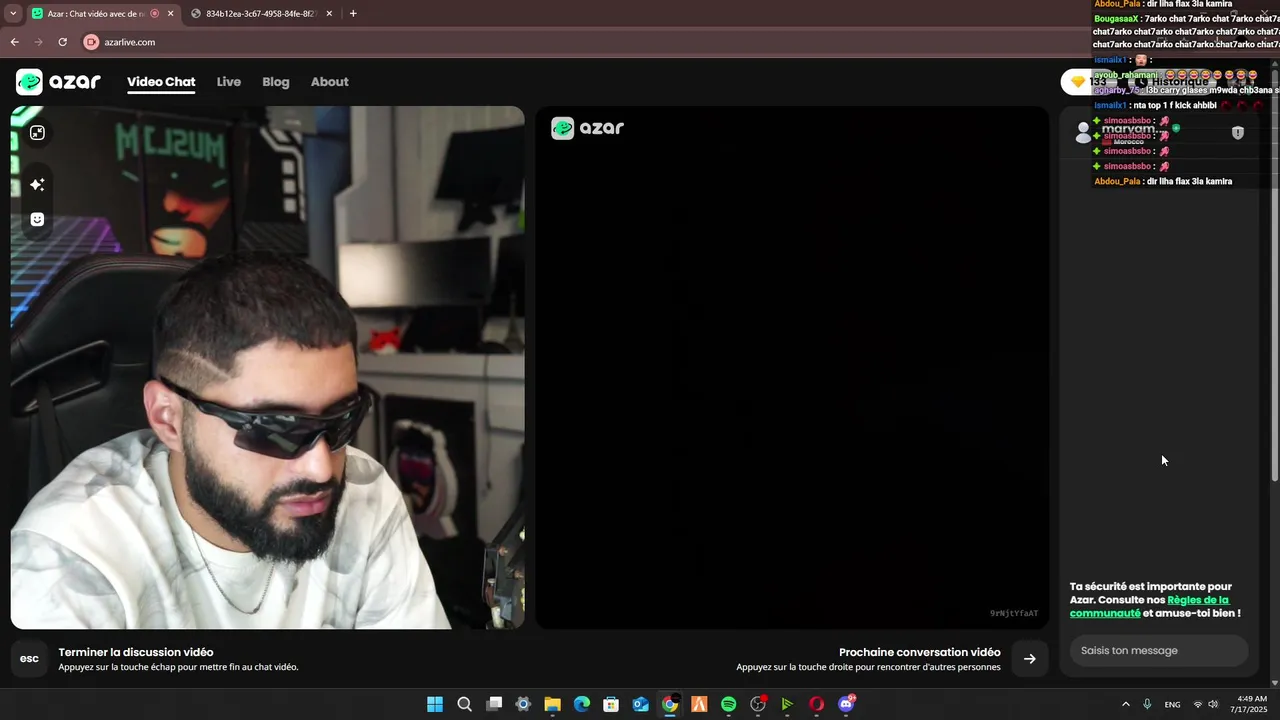
Task: Open OBS Studio from the taskbar
Action: (x=758, y=704)
